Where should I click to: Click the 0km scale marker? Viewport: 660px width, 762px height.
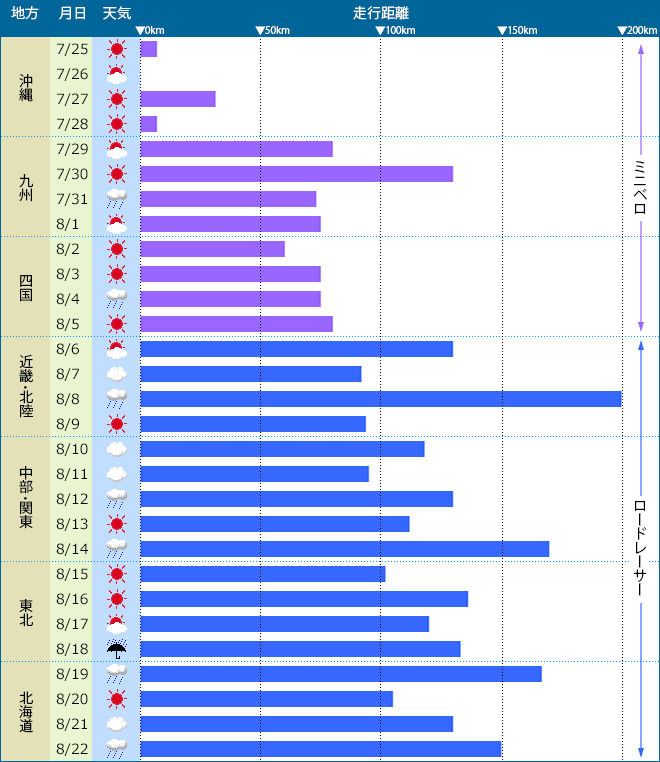(150, 30)
